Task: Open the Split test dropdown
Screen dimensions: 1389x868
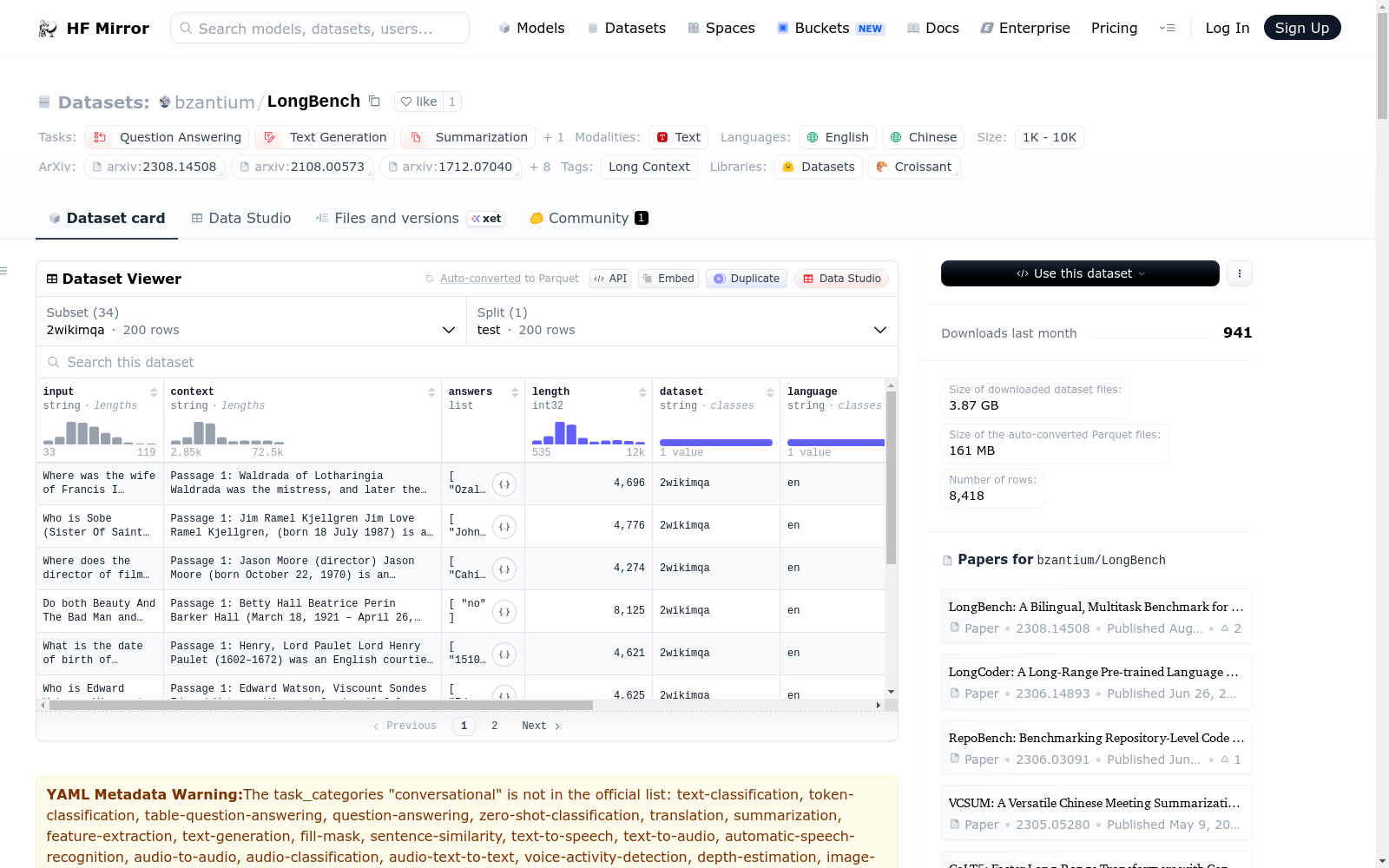Action: click(681, 321)
